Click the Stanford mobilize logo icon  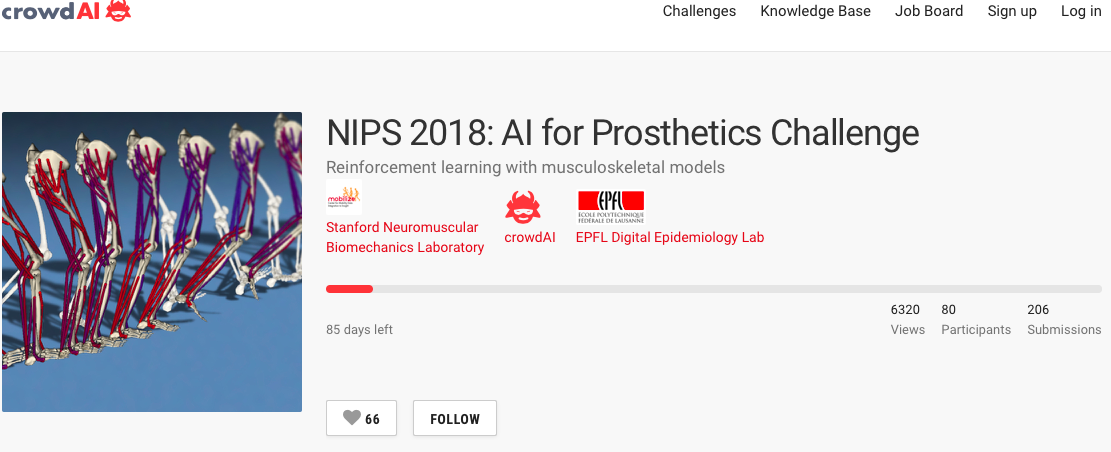[x=343, y=198]
